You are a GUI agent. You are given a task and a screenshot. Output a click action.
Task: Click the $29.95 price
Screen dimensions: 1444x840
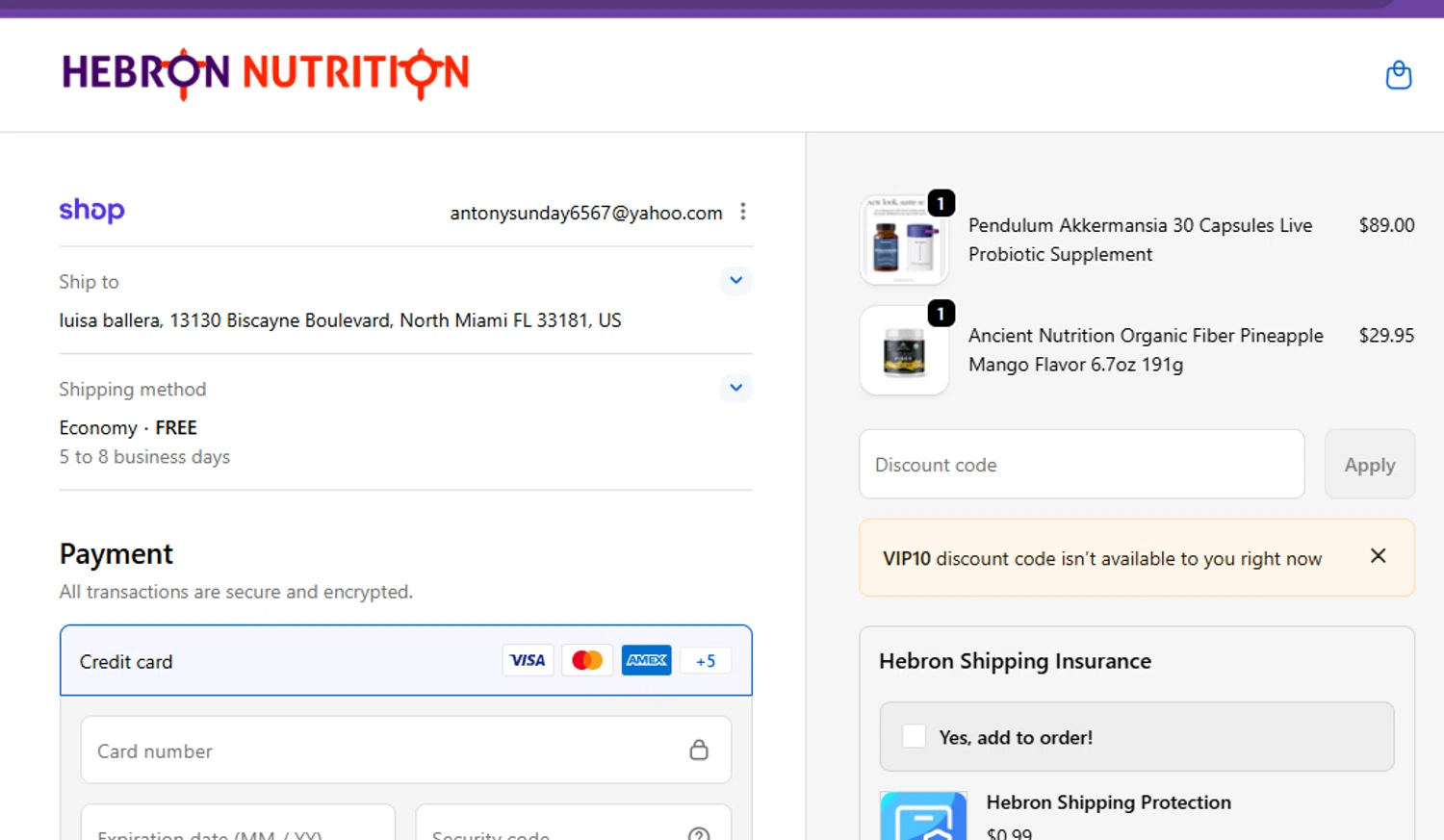click(x=1386, y=336)
